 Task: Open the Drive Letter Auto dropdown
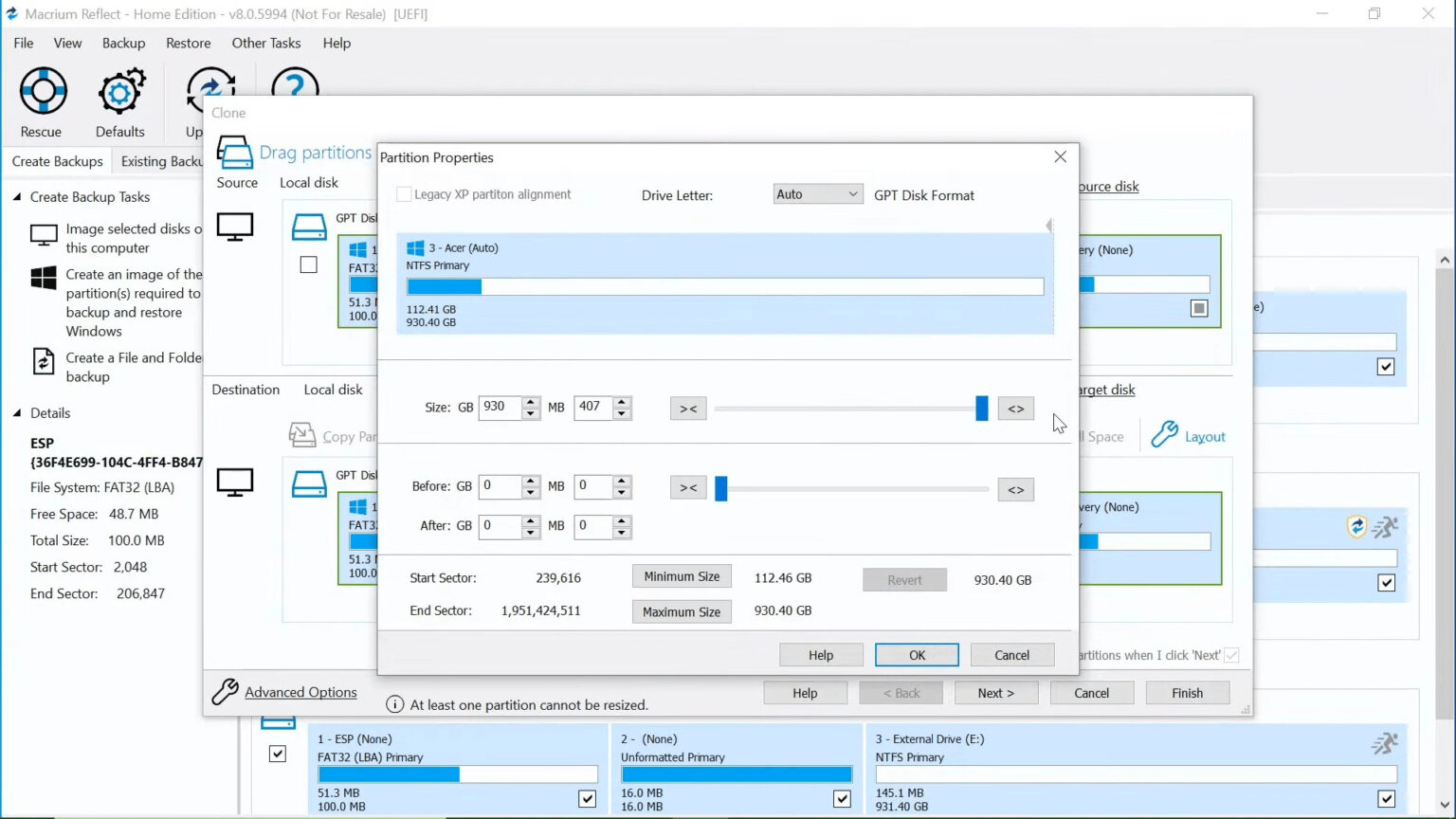coord(817,194)
